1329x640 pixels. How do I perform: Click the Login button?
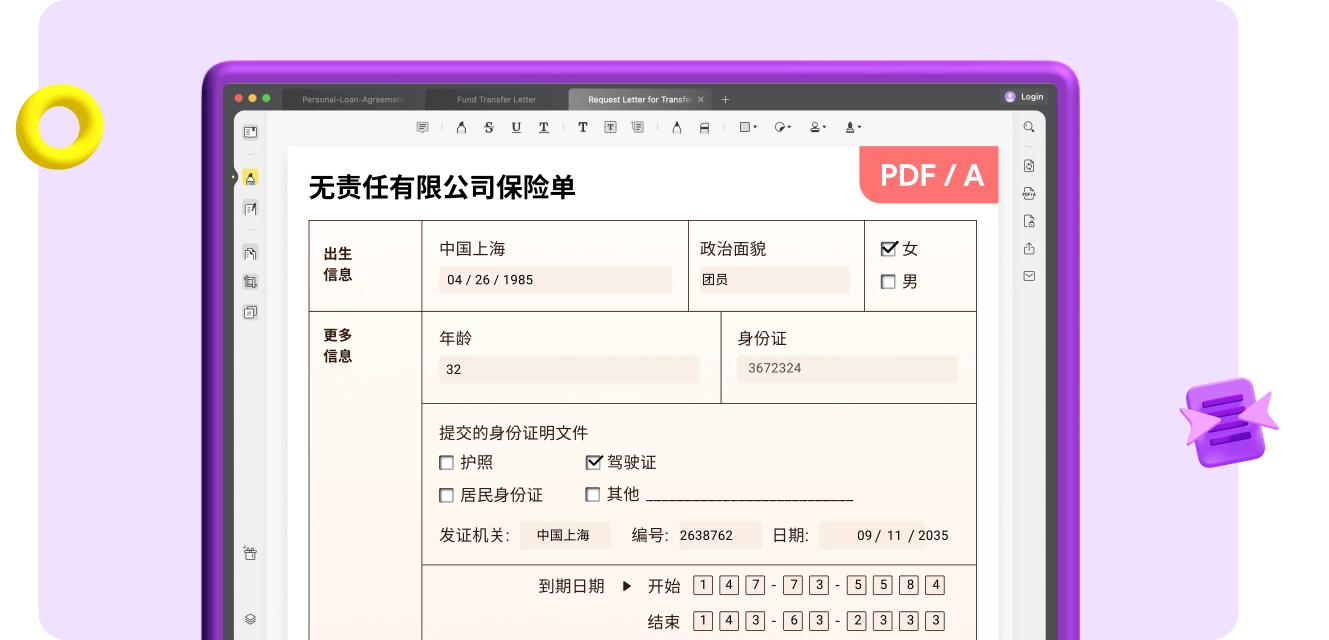tap(1024, 97)
